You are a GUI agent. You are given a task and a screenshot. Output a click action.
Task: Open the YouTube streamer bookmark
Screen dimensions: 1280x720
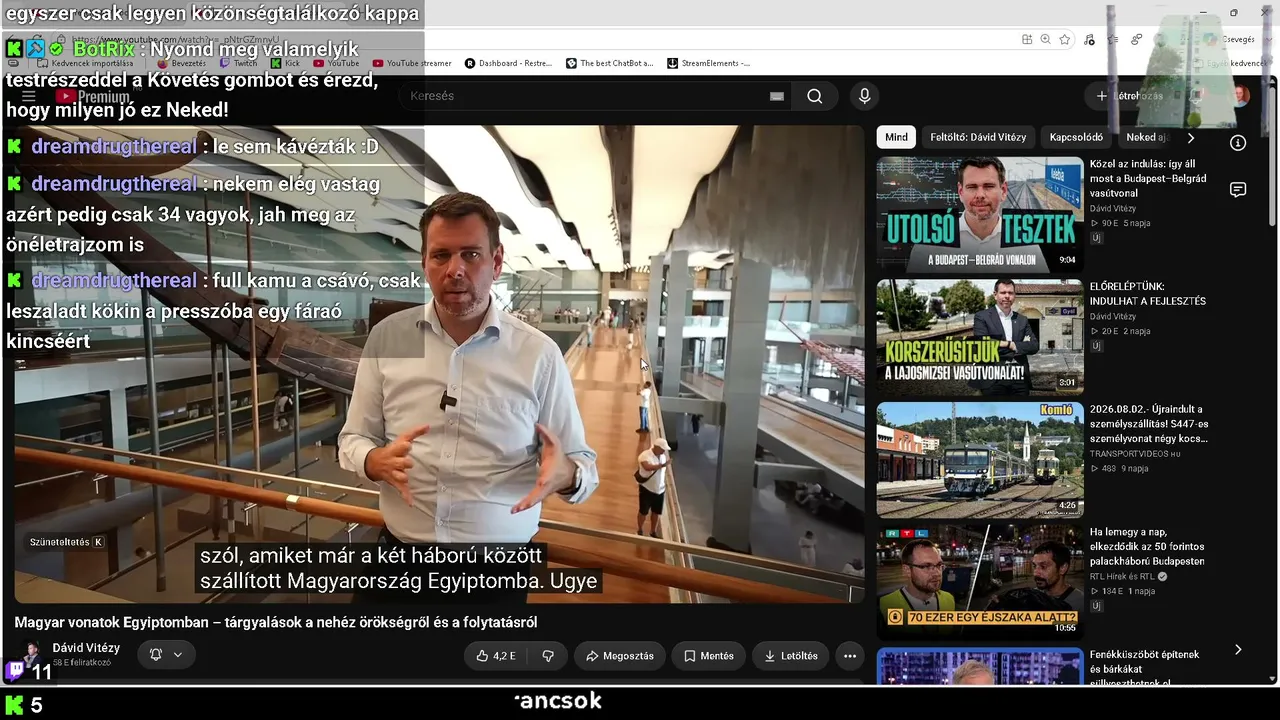(412, 63)
